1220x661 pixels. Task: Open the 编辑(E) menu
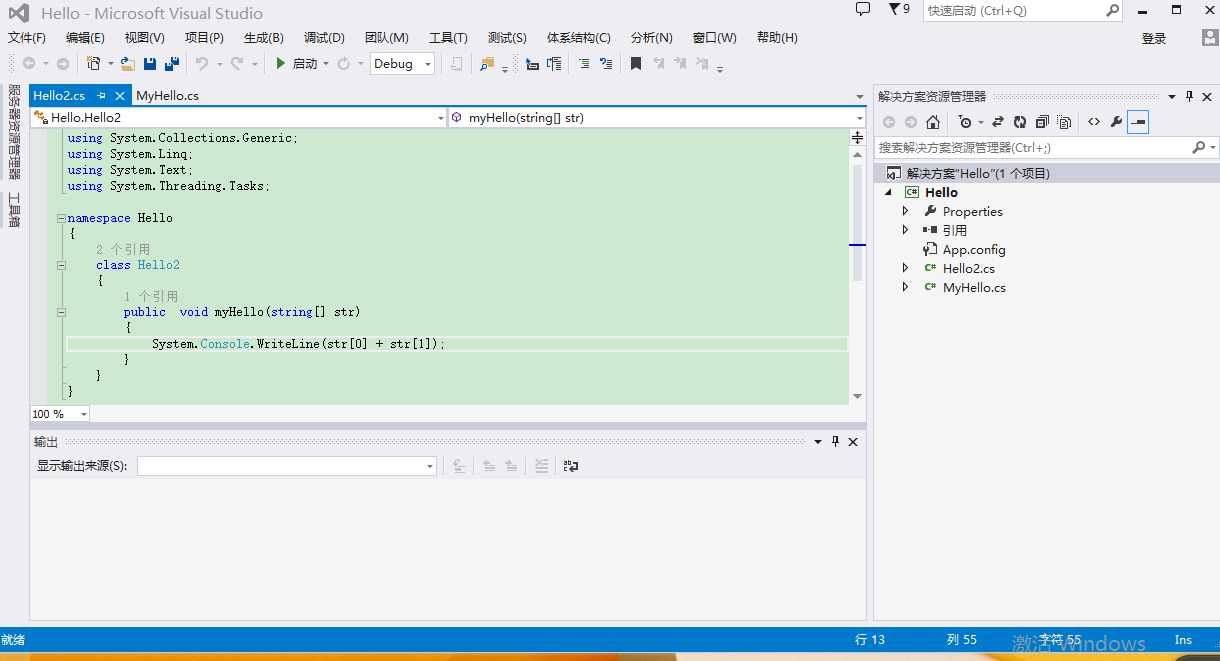(85, 37)
